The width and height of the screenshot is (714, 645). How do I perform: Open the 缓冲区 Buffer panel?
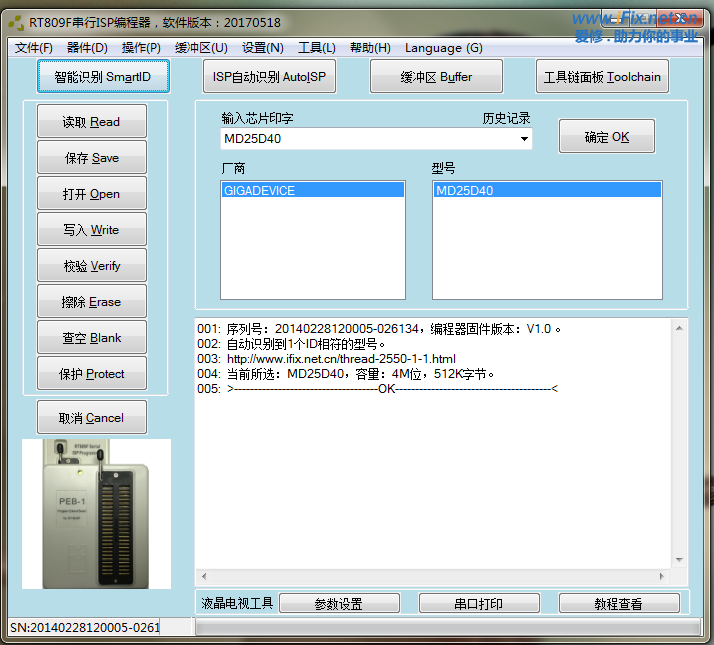tap(436, 77)
